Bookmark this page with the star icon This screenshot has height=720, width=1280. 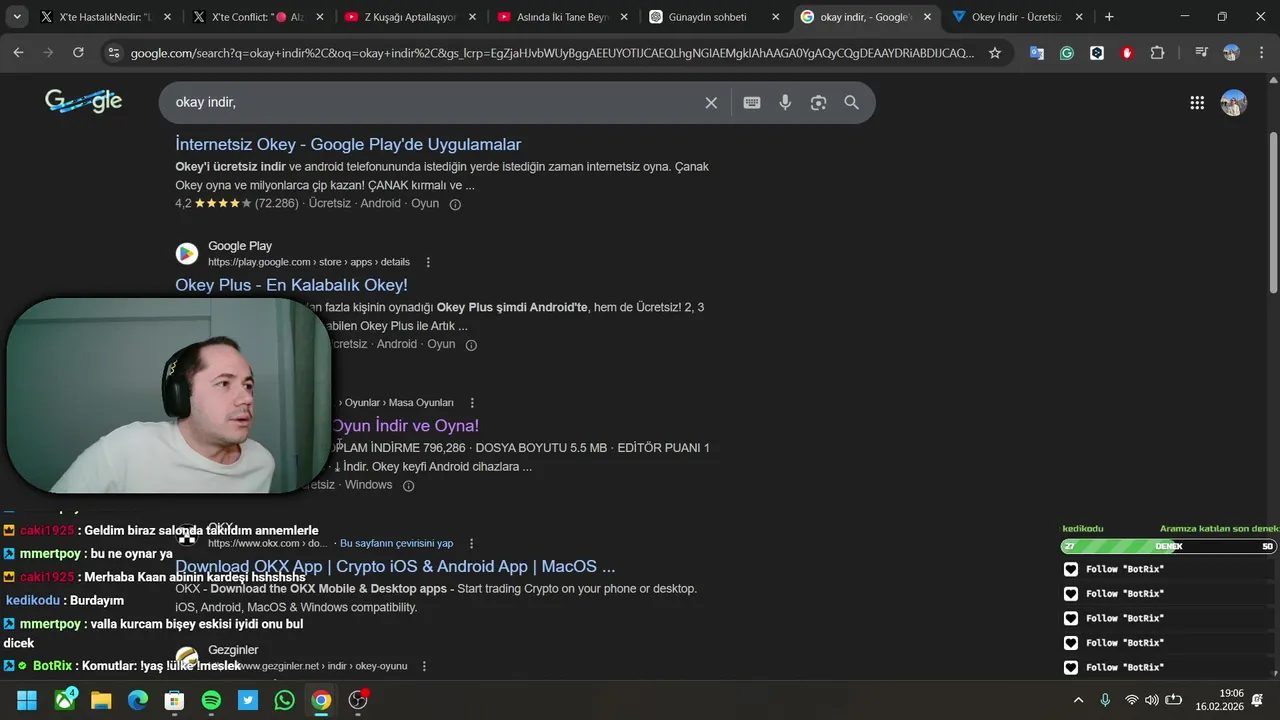tap(994, 53)
